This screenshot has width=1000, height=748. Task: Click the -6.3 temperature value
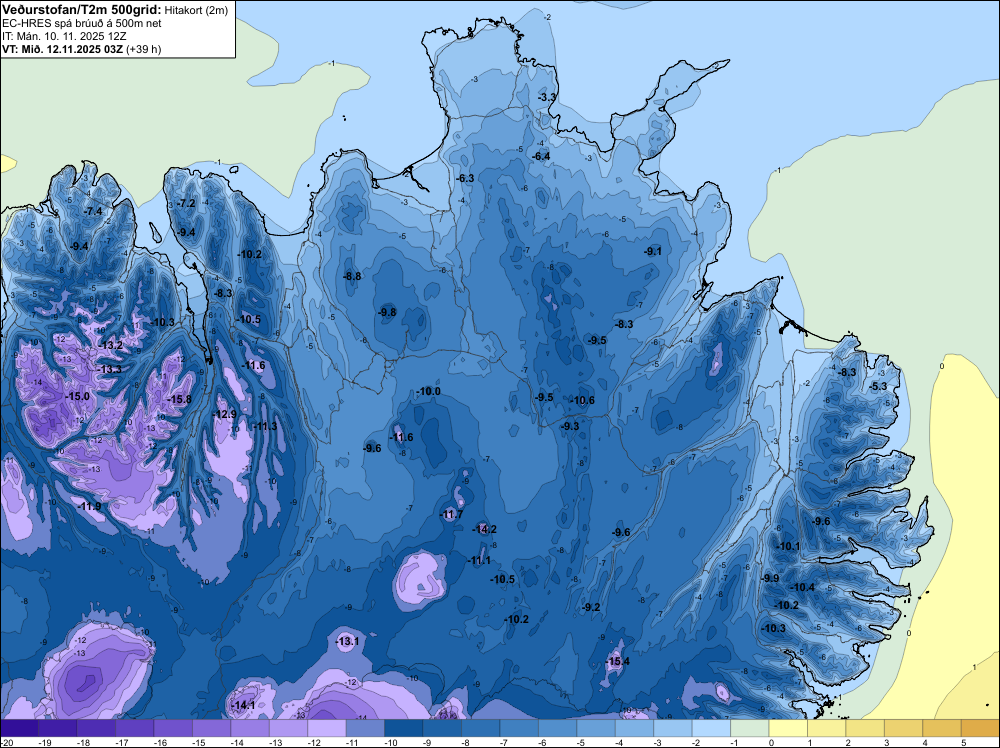[465, 178]
